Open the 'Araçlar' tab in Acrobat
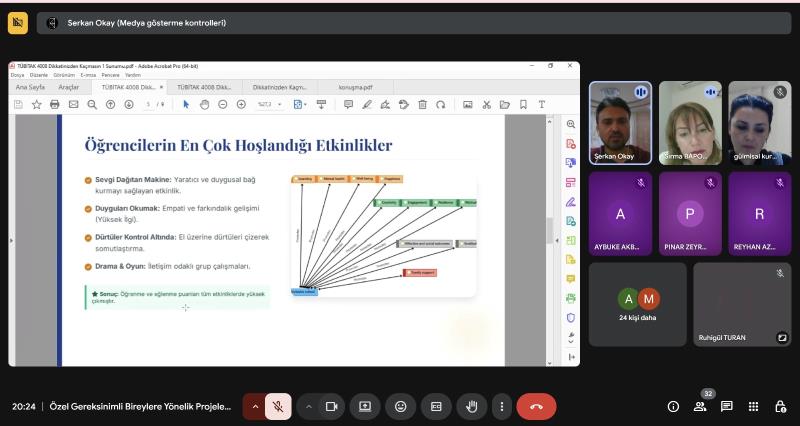This screenshot has height=426, width=800. coord(68,87)
